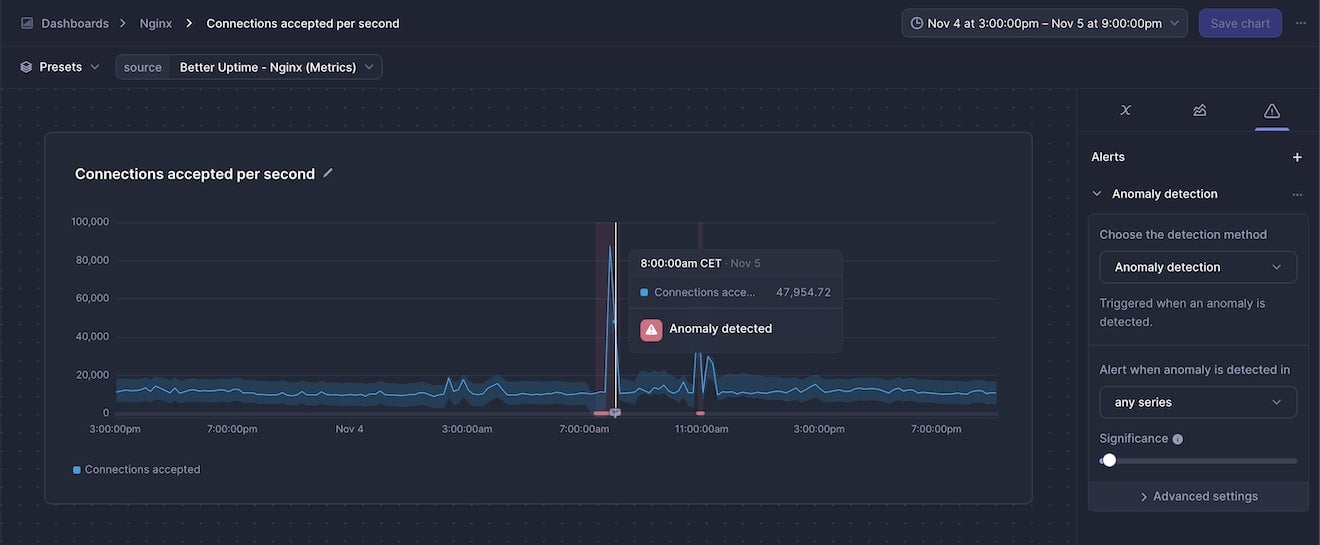This screenshot has height=545, width=1320.
Task: Open Anomaly detection three-dot options menu
Action: (1297, 194)
